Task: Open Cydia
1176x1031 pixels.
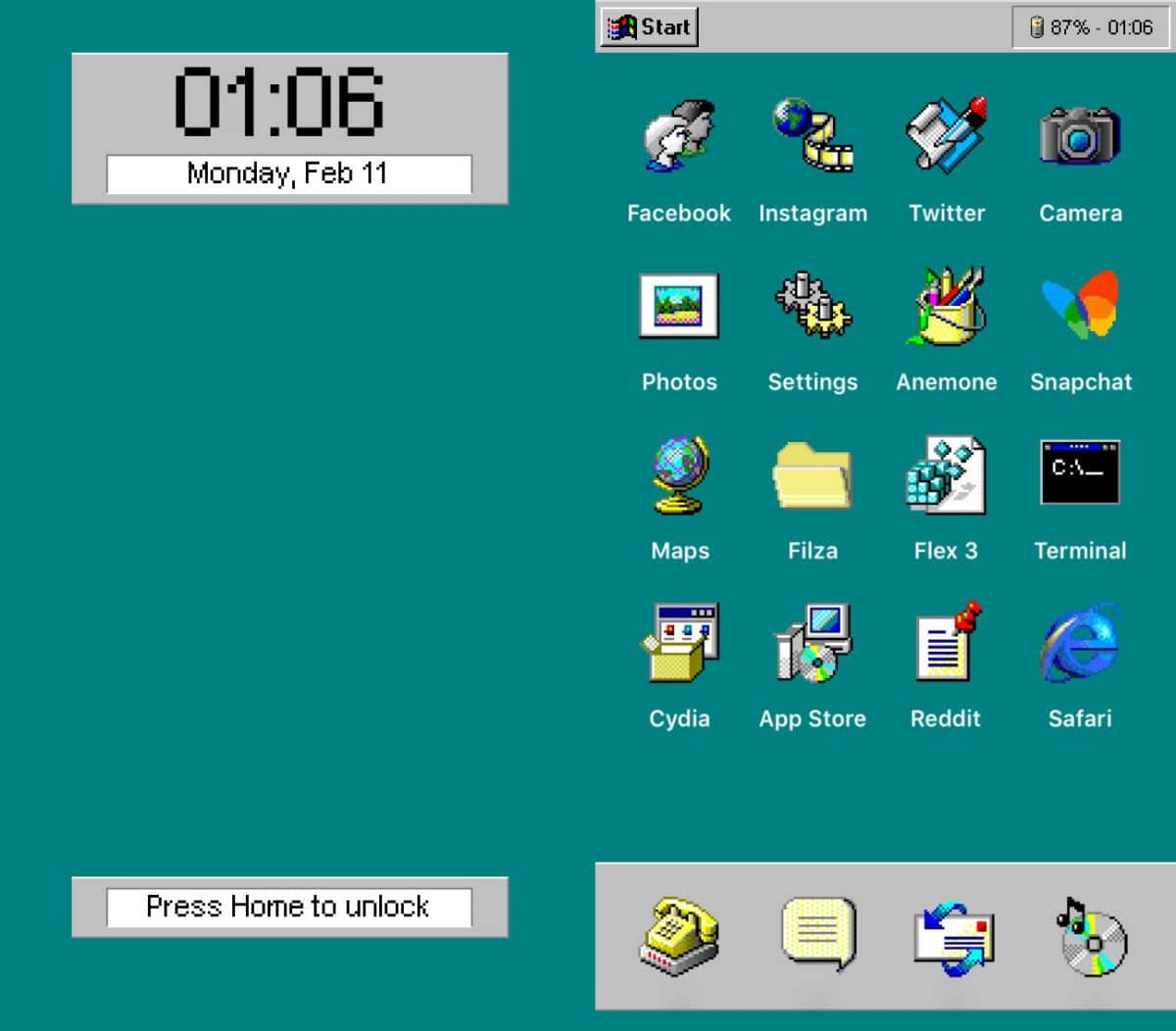Action: click(x=679, y=643)
